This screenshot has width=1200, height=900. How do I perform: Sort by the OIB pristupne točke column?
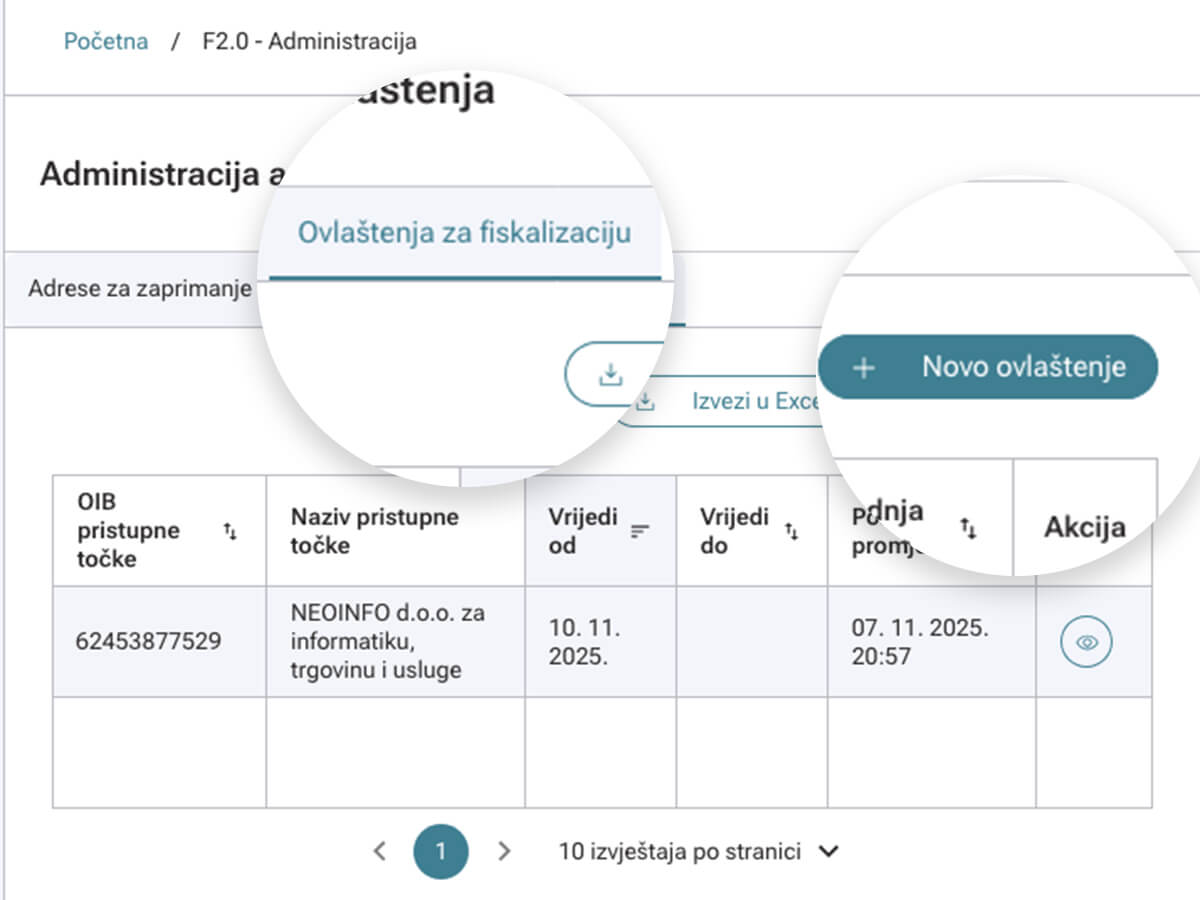coord(230,531)
